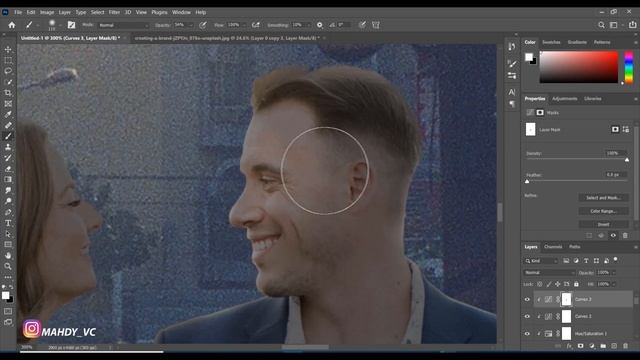Viewport: 640px width, 360px height.
Task: Open the Brush Preset picker dropdown
Action: click(x=60, y=25)
